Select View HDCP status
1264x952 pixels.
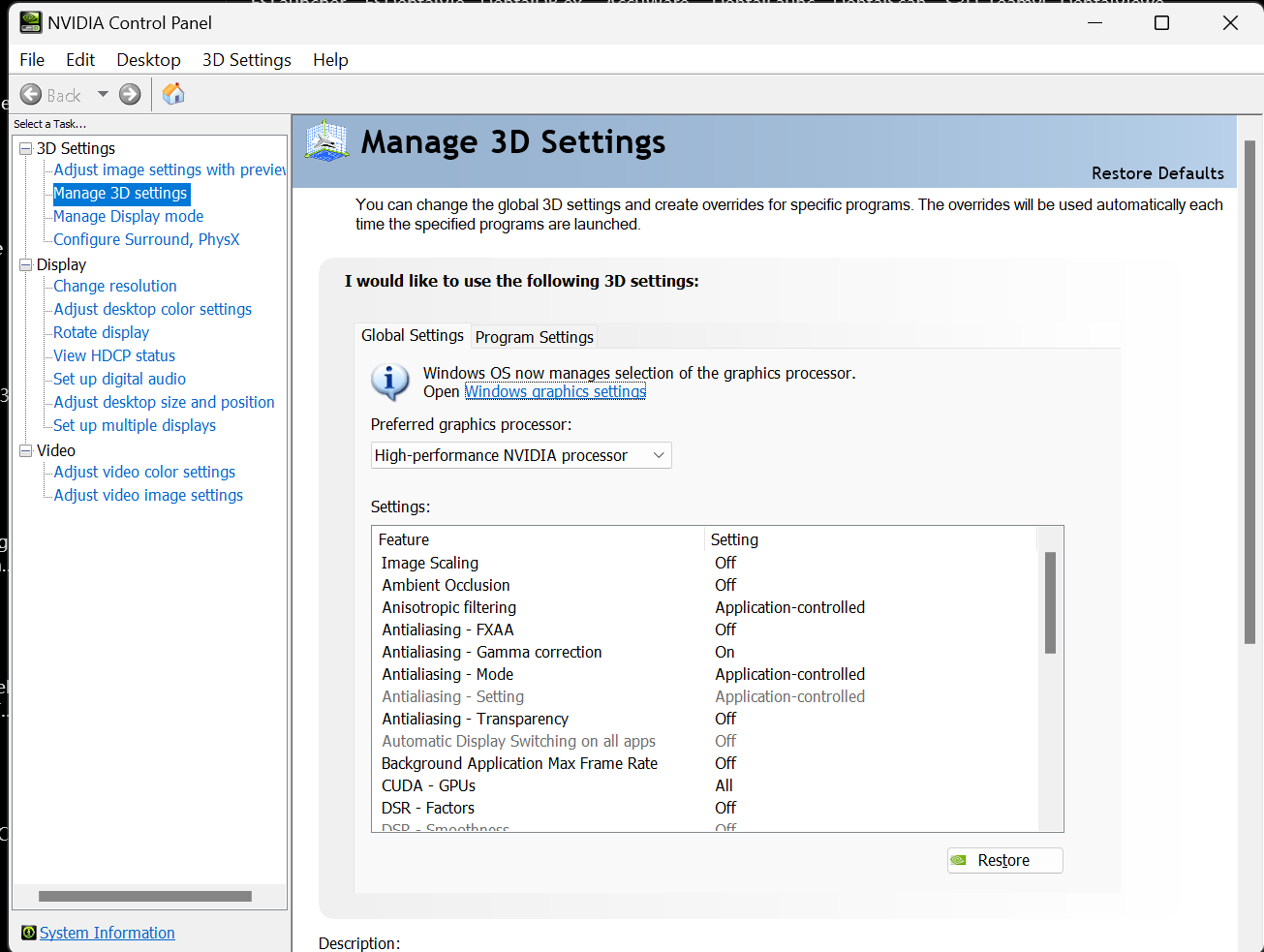(x=114, y=355)
